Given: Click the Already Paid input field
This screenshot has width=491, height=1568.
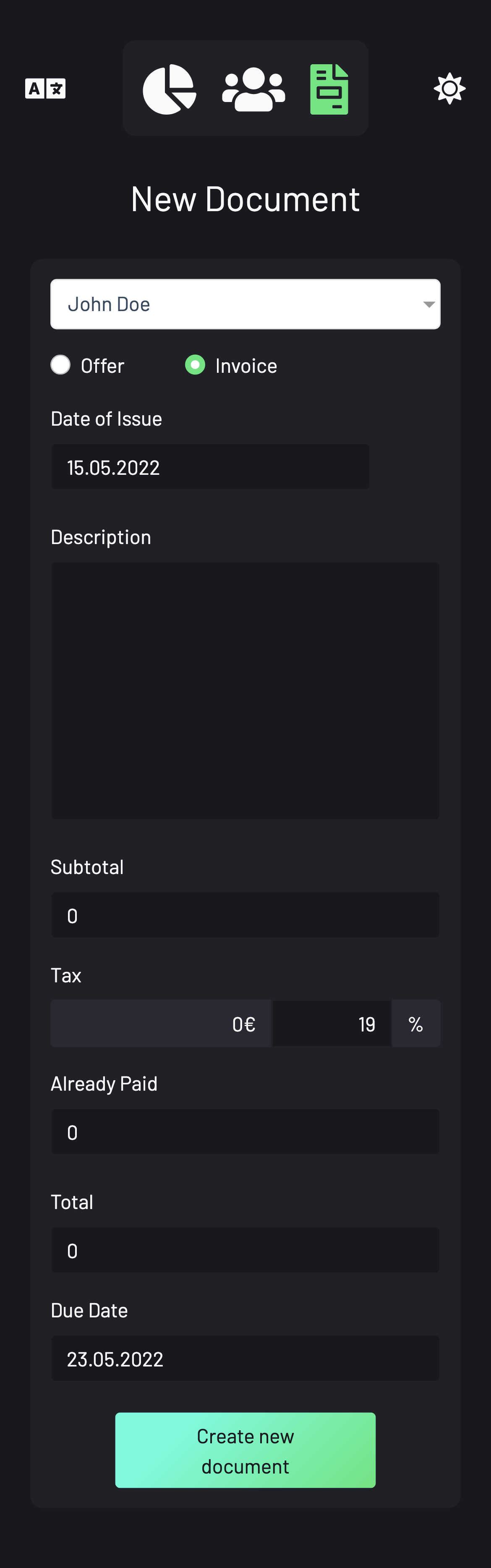Looking at the screenshot, I should point(245,1131).
